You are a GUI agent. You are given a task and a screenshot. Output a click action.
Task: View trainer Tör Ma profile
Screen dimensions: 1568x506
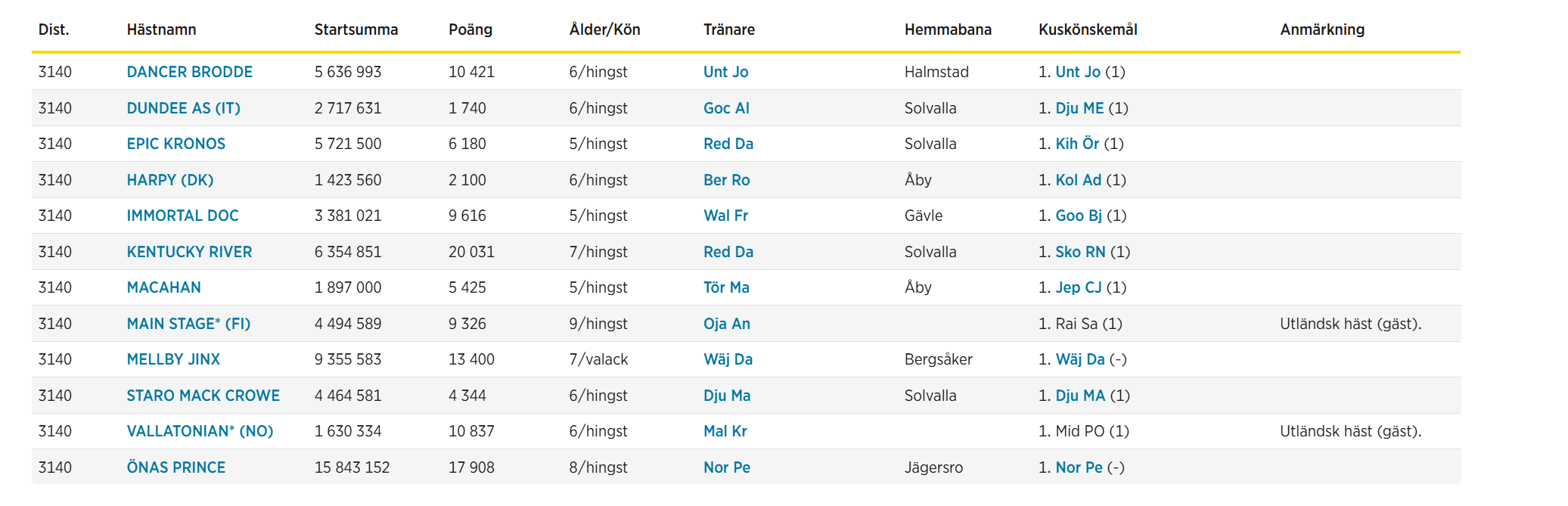(x=726, y=287)
